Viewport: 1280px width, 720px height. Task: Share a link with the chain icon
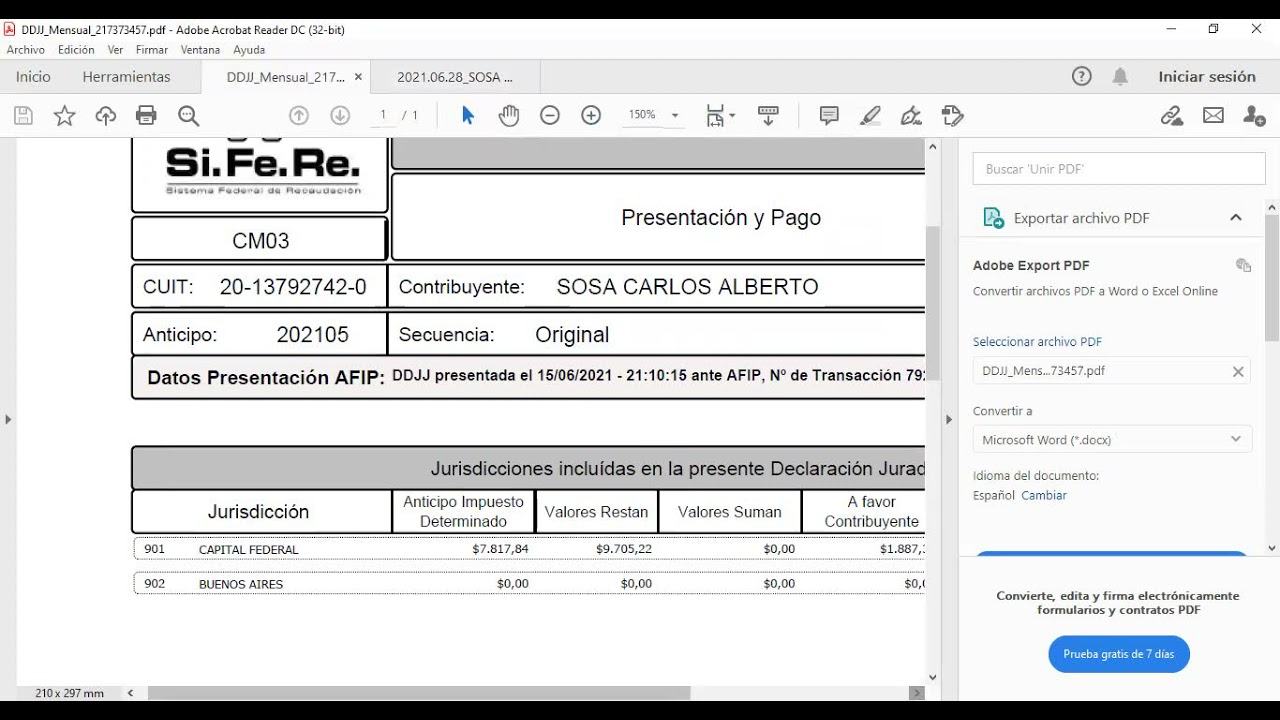(1172, 116)
